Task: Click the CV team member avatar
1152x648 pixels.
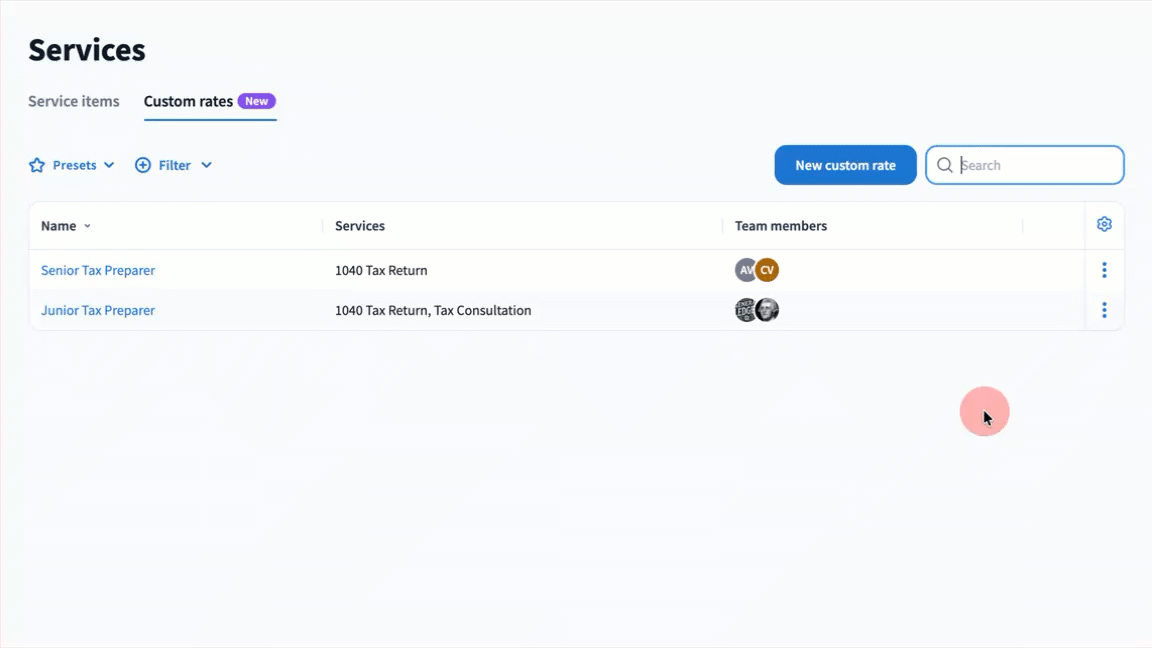Action: coord(768,270)
